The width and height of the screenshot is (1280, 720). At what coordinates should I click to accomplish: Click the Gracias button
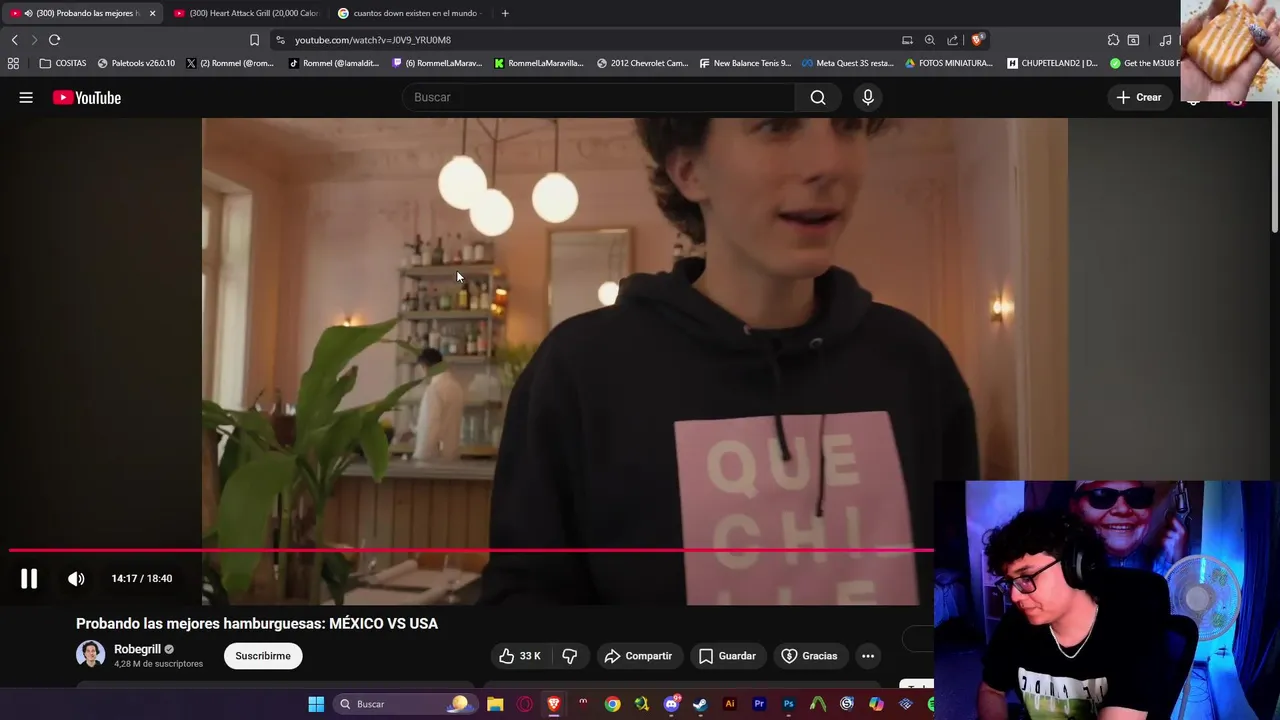(809, 656)
